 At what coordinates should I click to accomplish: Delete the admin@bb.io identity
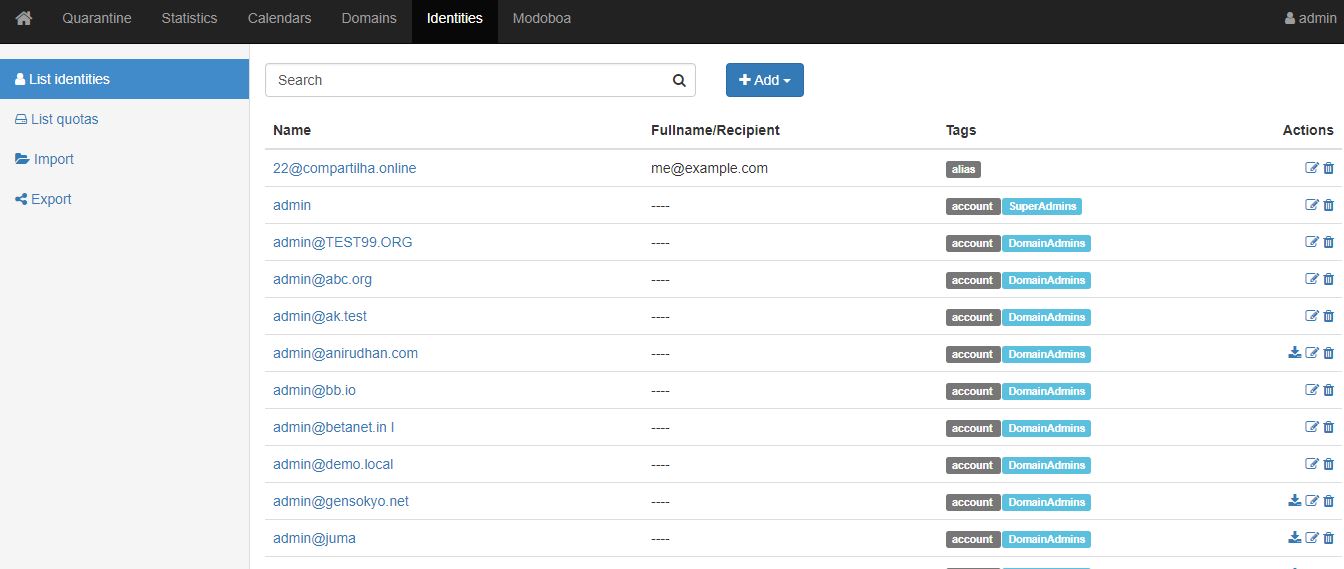click(x=1329, y=390)
